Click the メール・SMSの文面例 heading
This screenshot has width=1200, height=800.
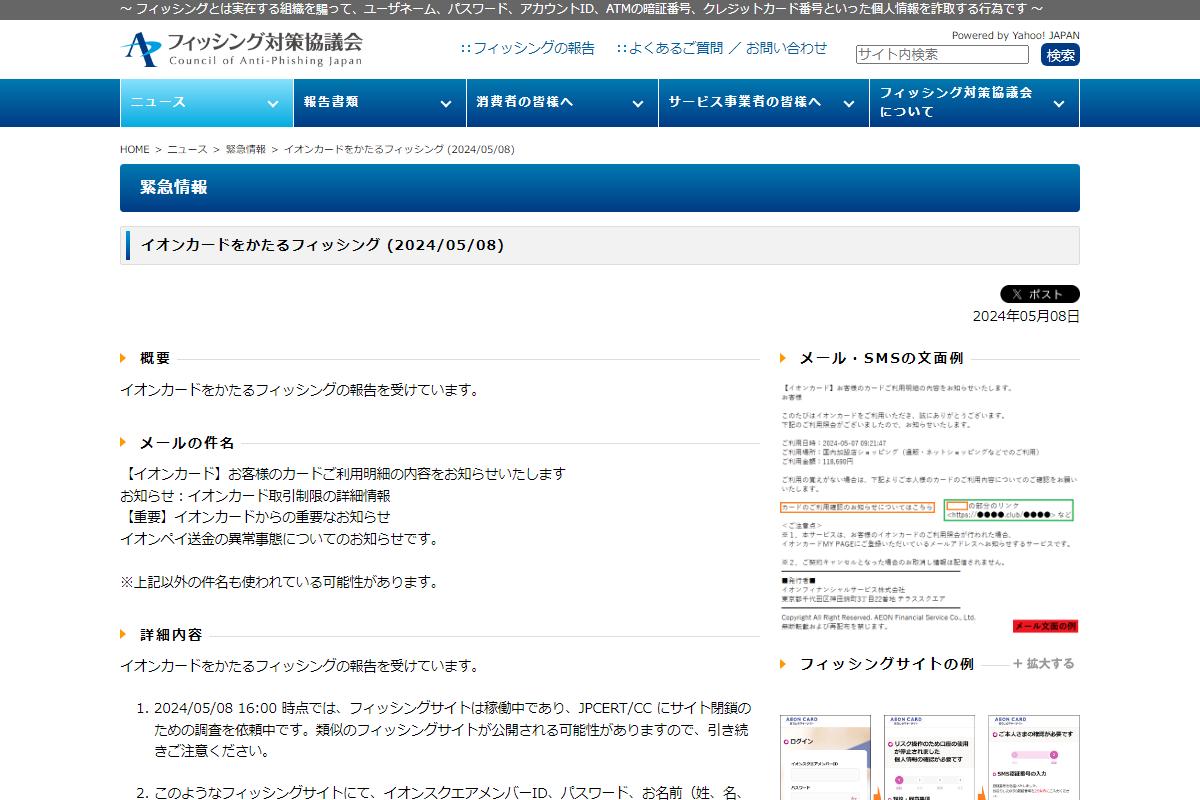pyautogui.click(x=881, y=358)
